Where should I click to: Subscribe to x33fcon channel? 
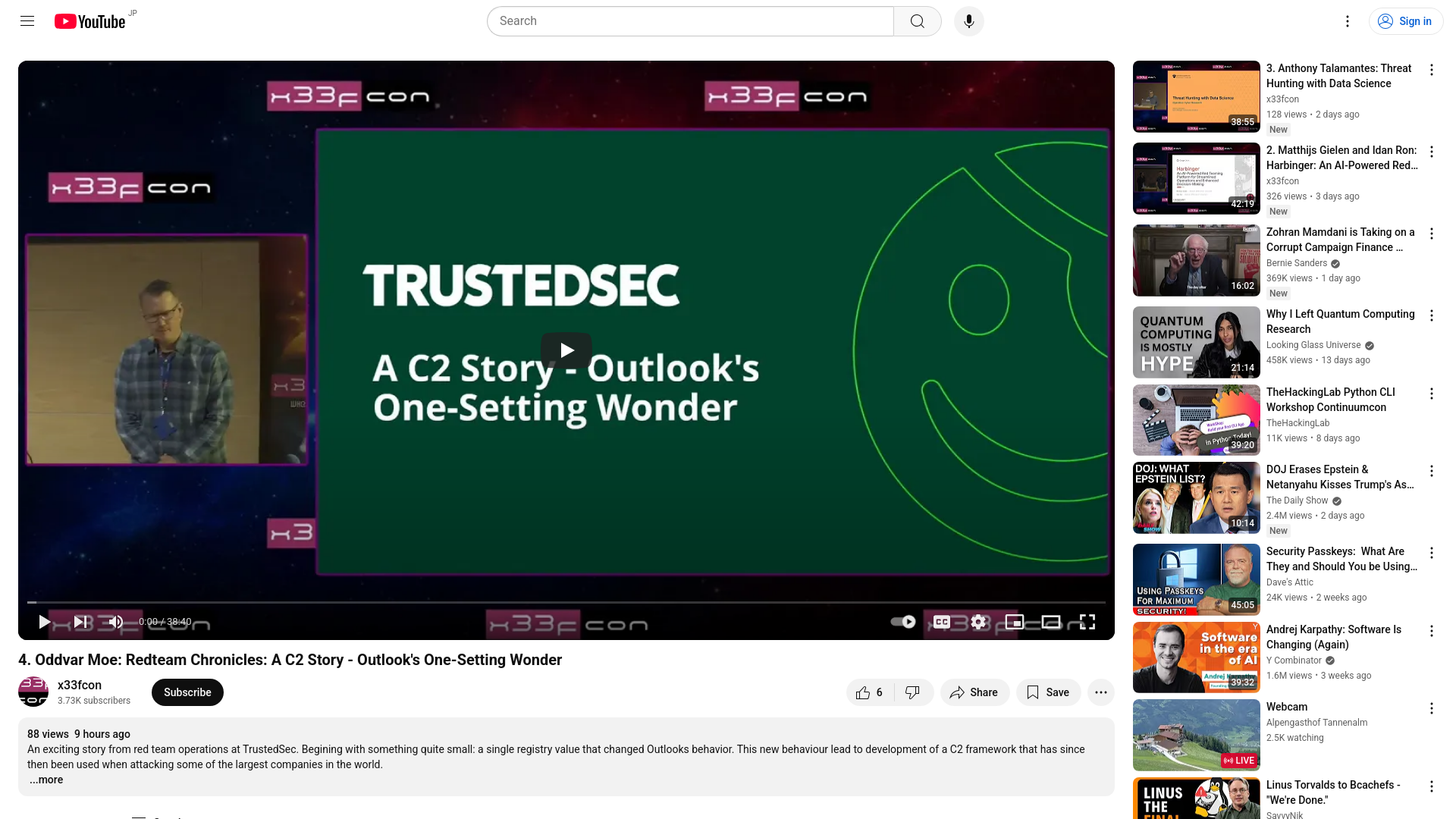pyautogui.click(x=187, y=692)
